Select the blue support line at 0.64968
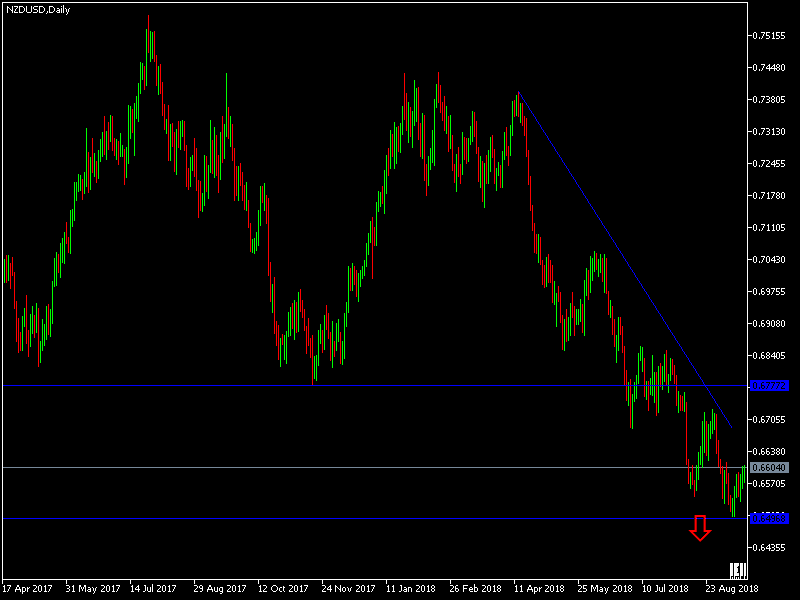The height and width of the screenshot is (600, 800). tap(300, 518)
